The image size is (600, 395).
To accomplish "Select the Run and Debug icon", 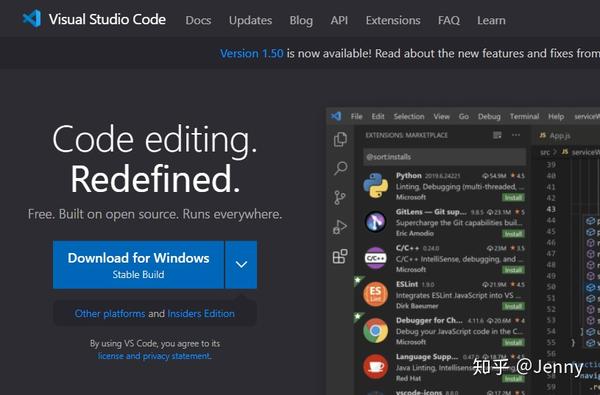I will pyautogui.click(x=340, y=227).
